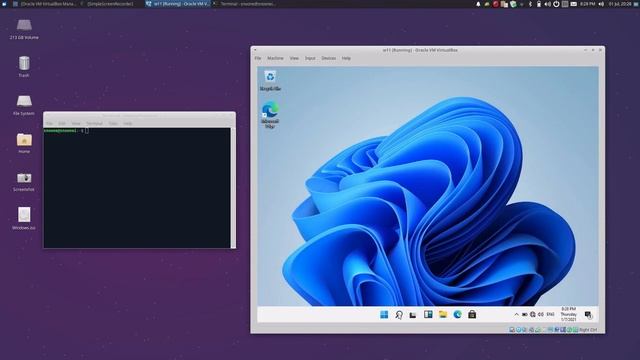This screenshot has width=640, height=360.
Task: Select the 213 GB Volume desktop icon
Action: tap(24, 29)
